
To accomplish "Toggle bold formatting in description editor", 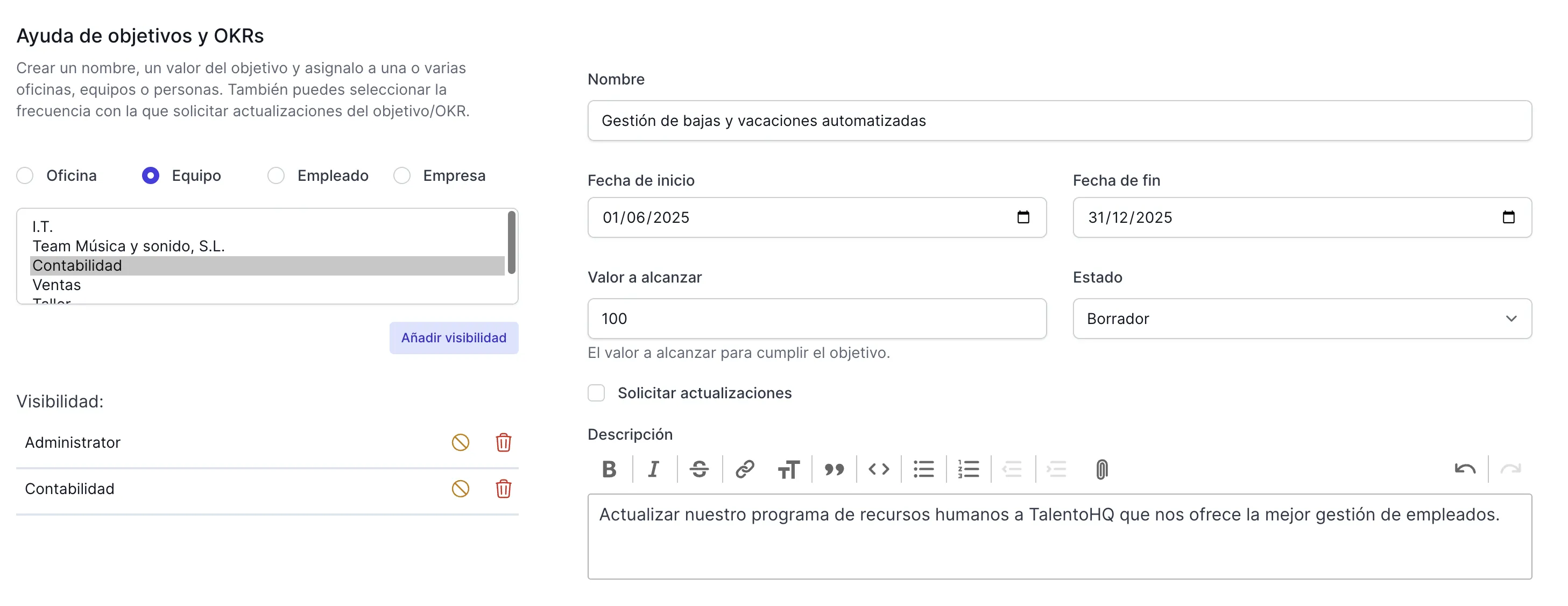I will (609, 469).
